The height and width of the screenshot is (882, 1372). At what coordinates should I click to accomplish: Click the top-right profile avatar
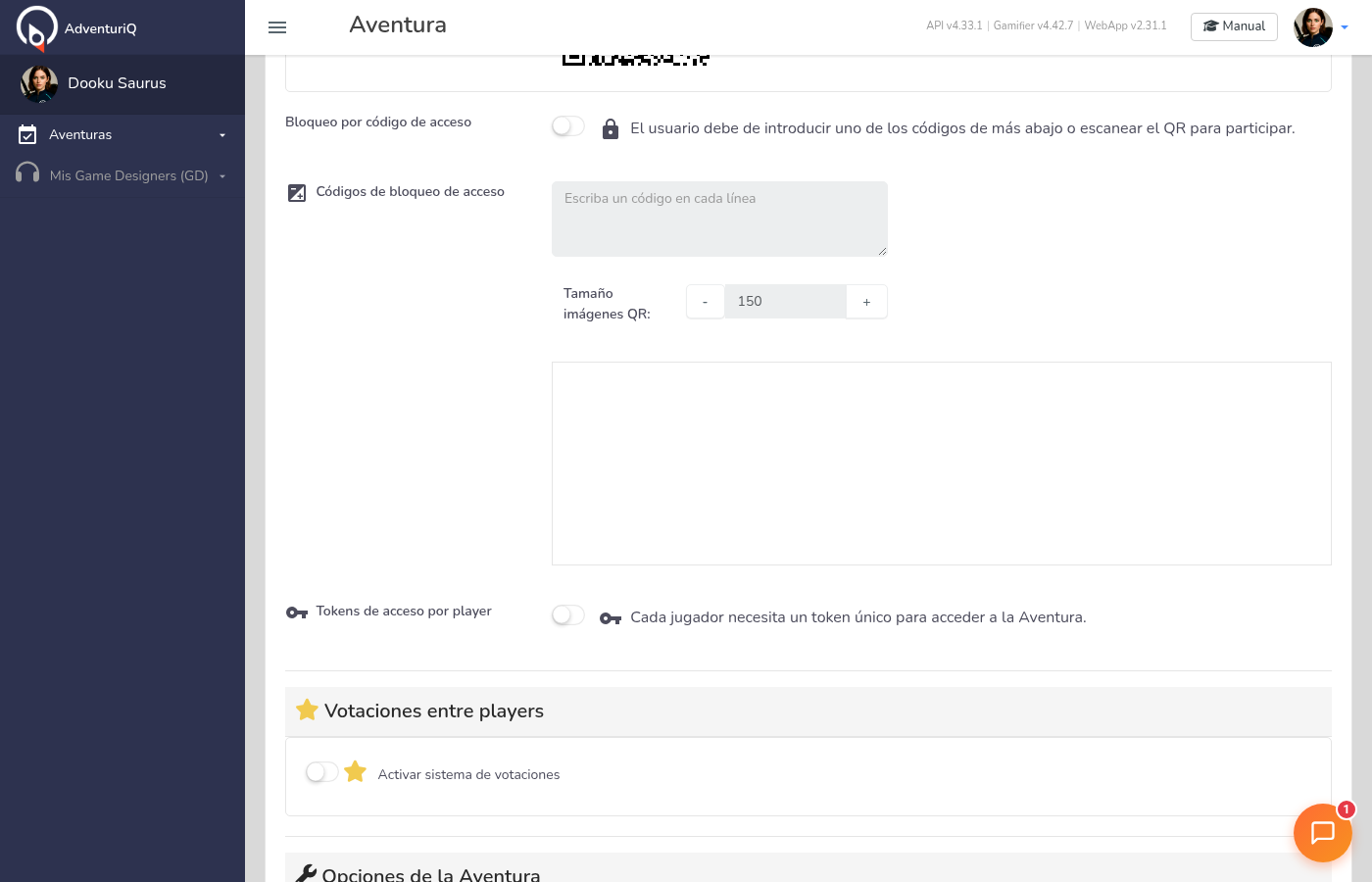coord(1313,27)
